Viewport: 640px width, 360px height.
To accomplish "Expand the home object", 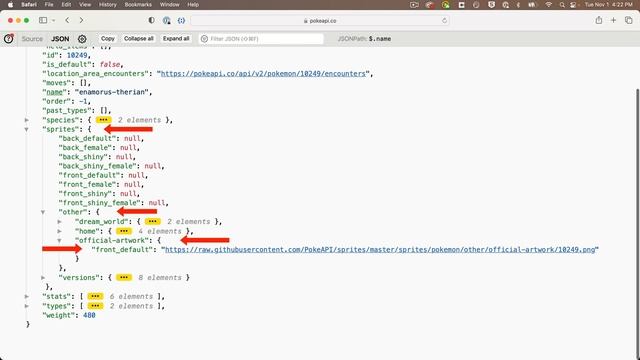I will [59, 231].
